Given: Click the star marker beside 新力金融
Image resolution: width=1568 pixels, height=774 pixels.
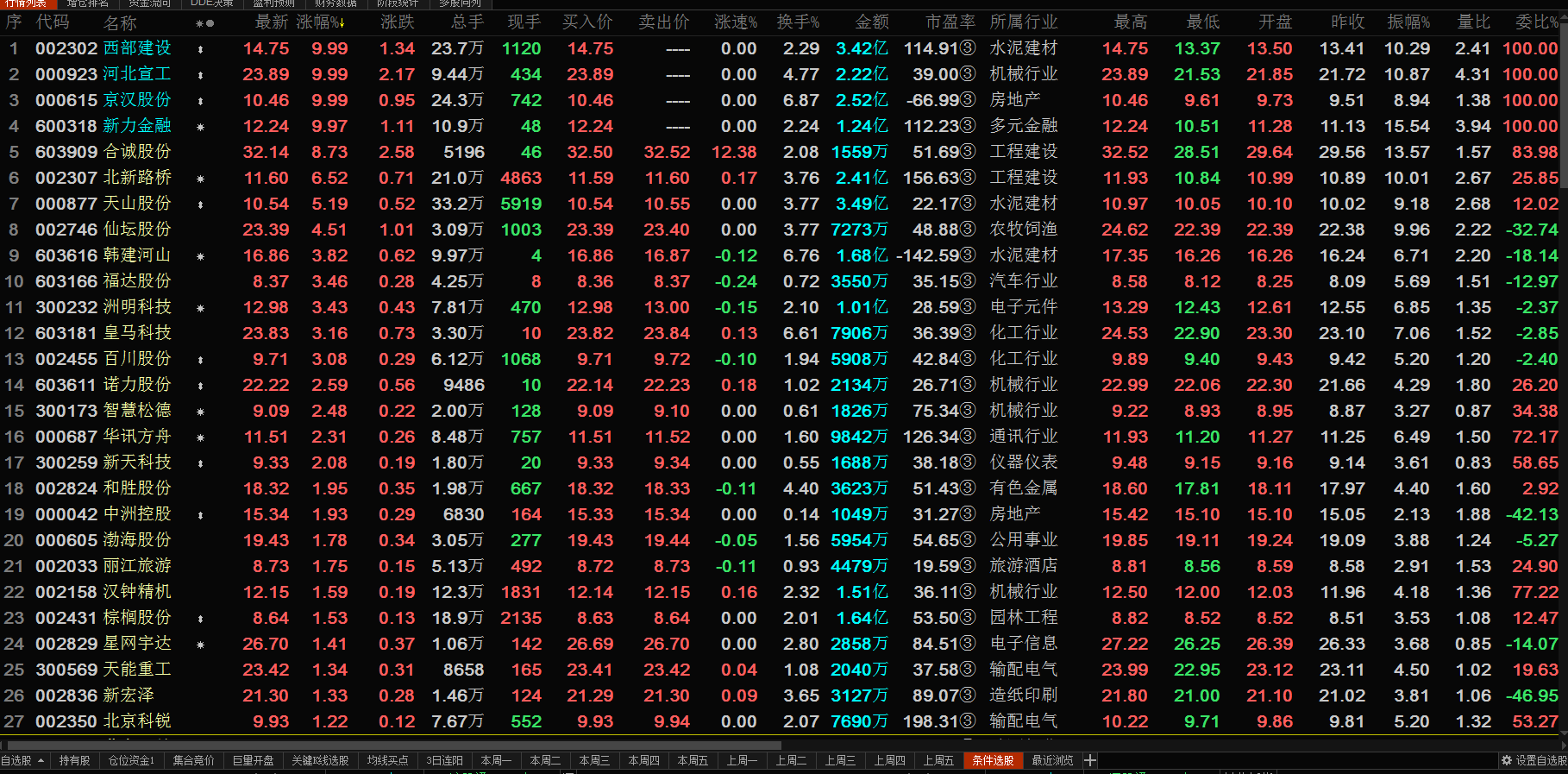Looking at the screenshot, I should click(x=201, y=128).
